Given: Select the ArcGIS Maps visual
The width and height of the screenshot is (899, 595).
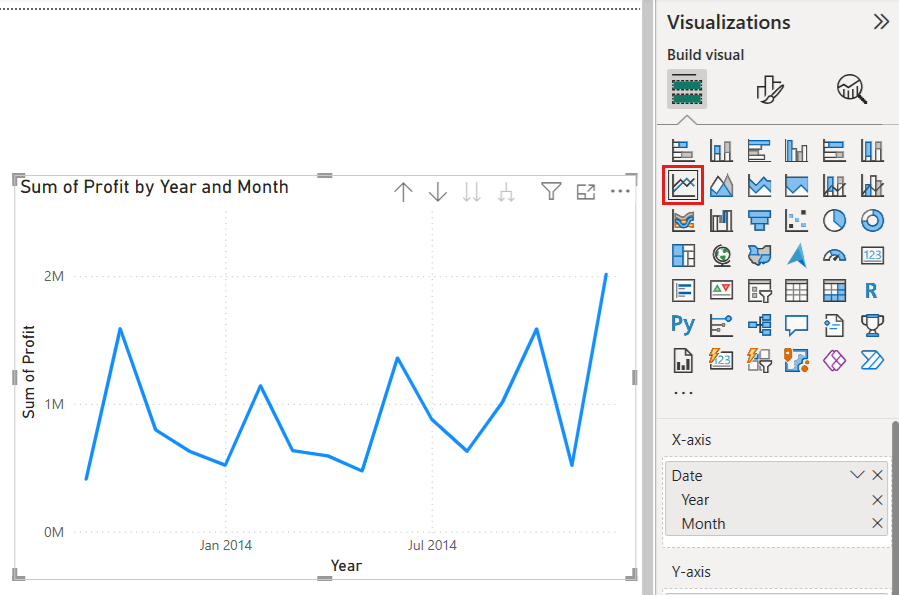Looking at the screenshot, I should [x=796, y=360].
